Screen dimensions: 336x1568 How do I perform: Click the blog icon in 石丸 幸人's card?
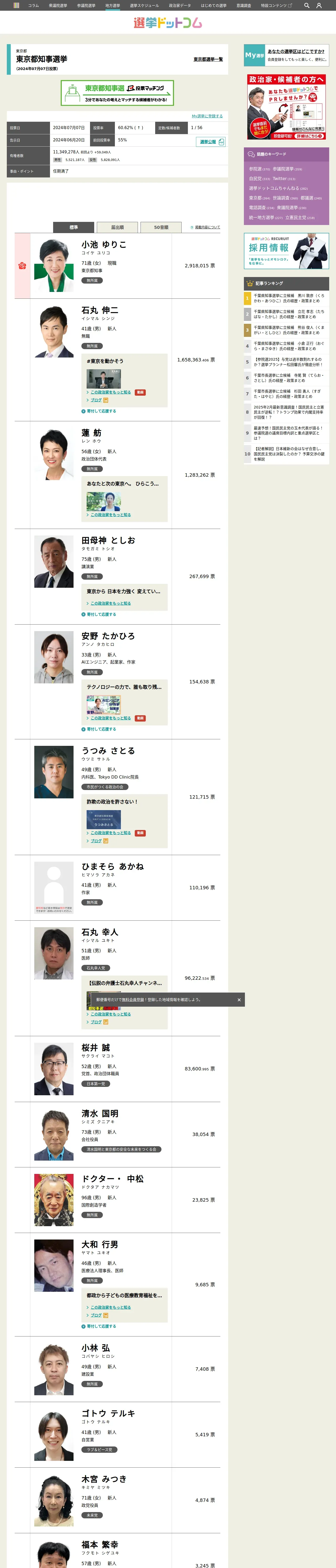pyautogui.click(x=105, y=1022)
